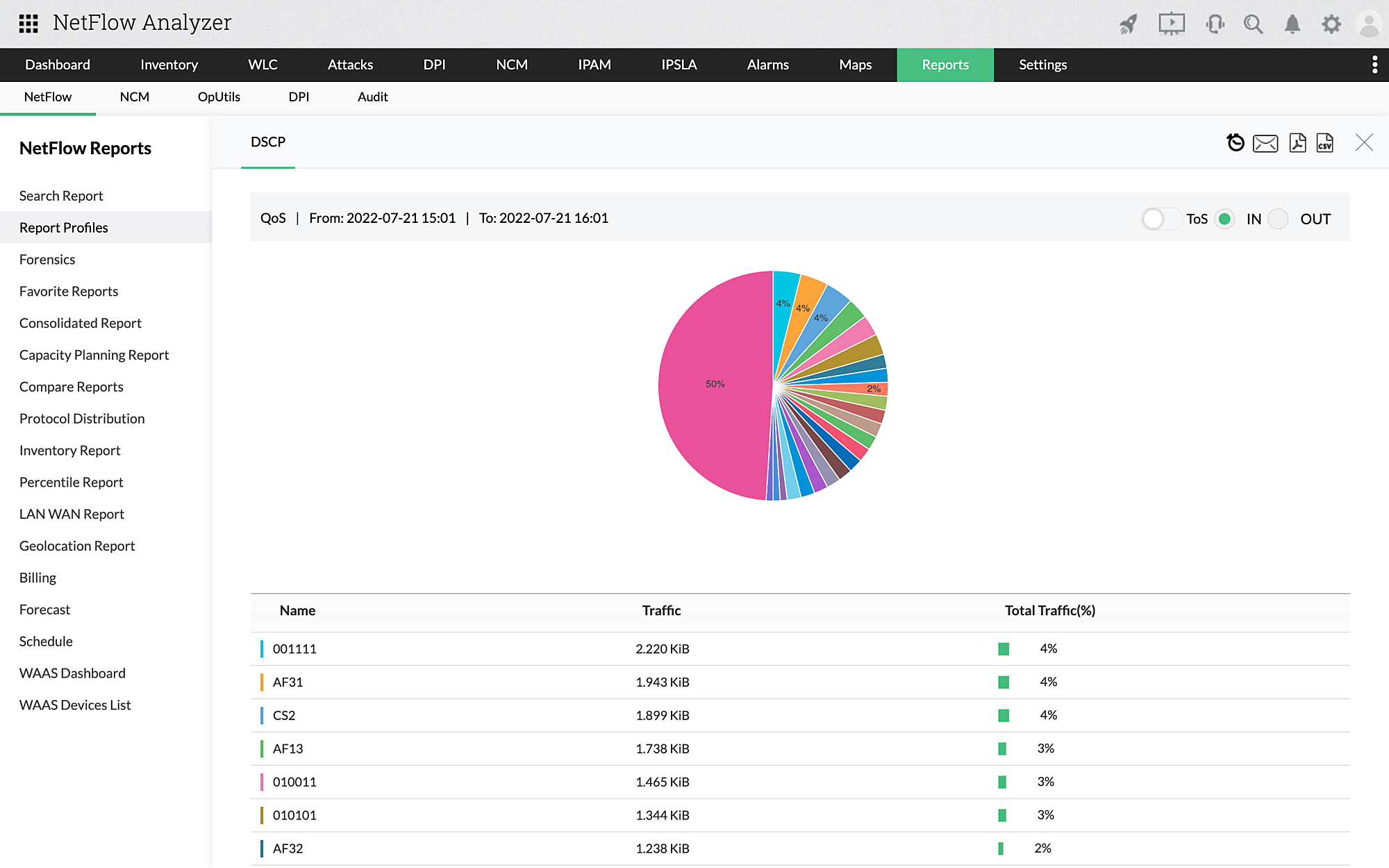
Task: Open the three-dot overflow menu
Action: pos(1374,65)
